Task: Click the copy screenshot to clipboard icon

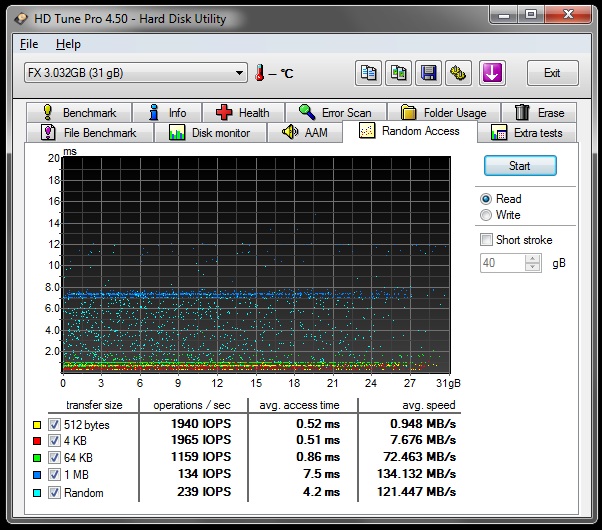Action: pyautogui.click(x=399, y=73)
